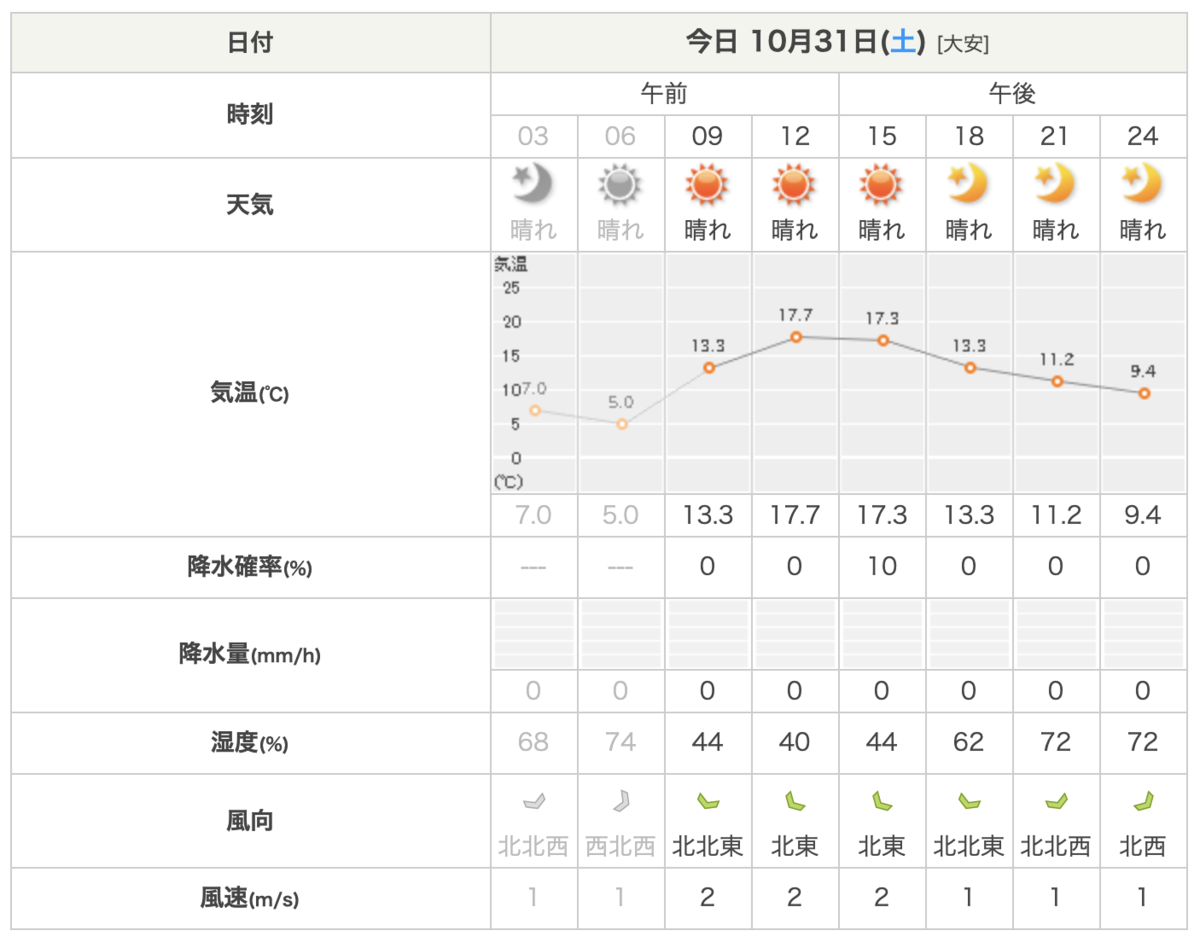The height and width of the screenshot is (942, 1200).
Task: Click the sunny icon for 09
Action: tap(707, 185)
